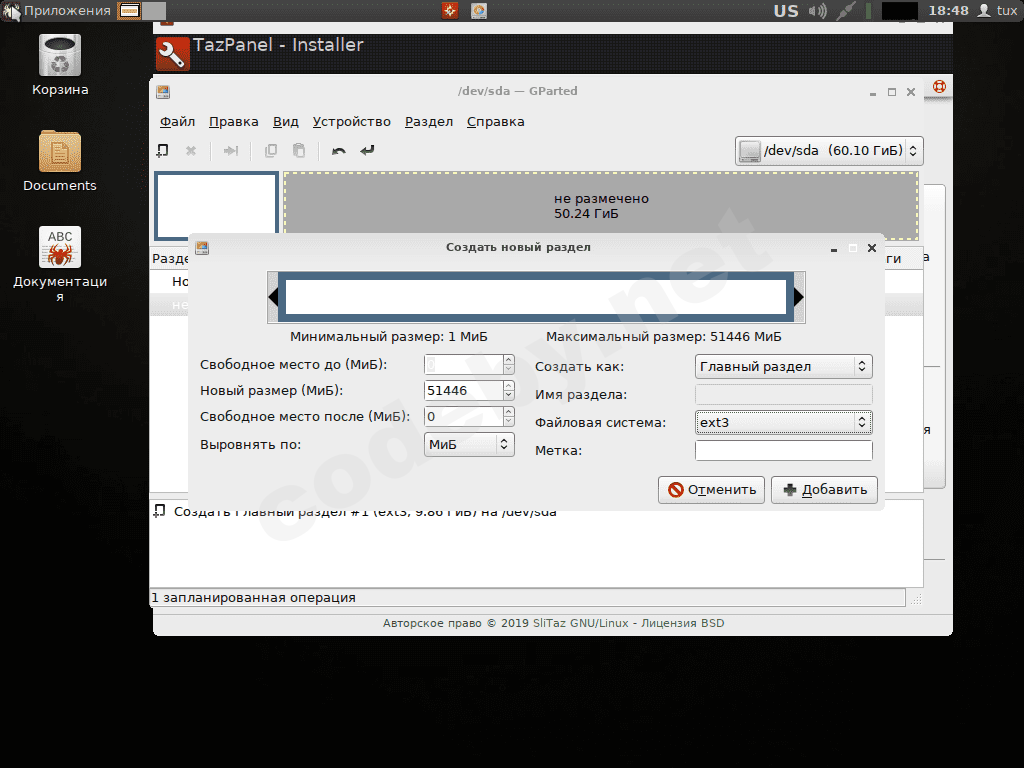
Task: Open the Правка menu
Action: pos(233,121)
